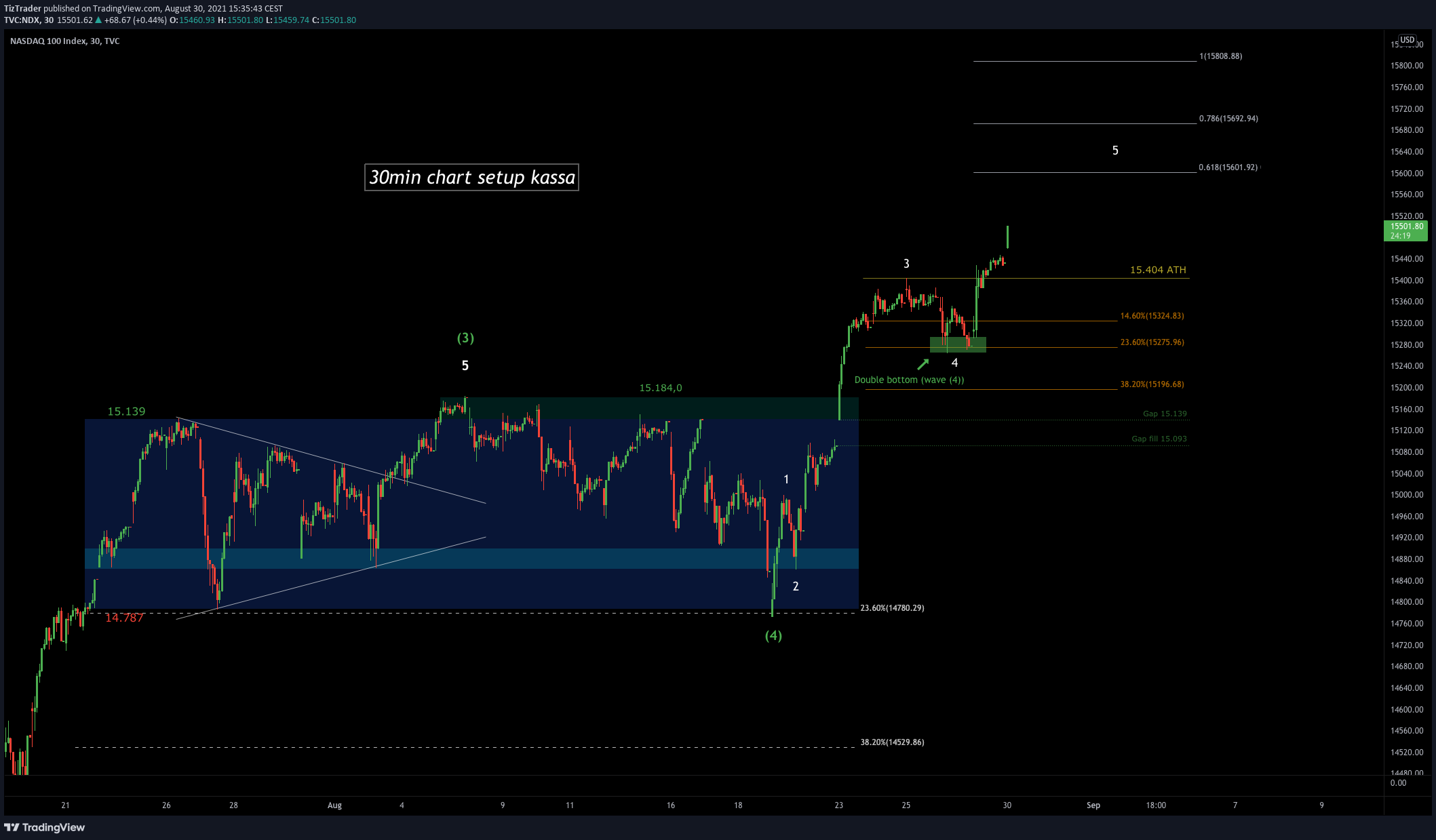Image resolution: width=1436 pixels, height=840 pixels.
Task: Click date '23' on the time axis
Action: pos(839,805)
